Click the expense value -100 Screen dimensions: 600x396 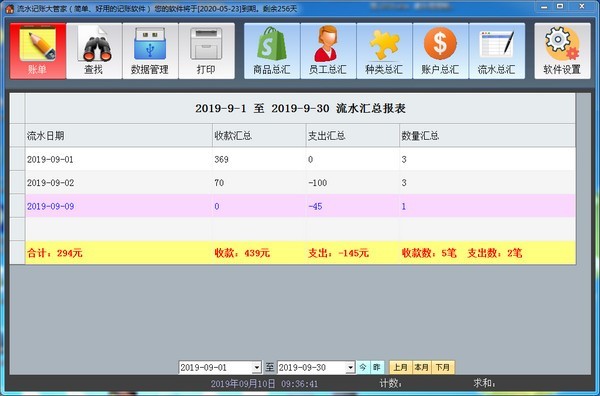click(x=318, y=183)
